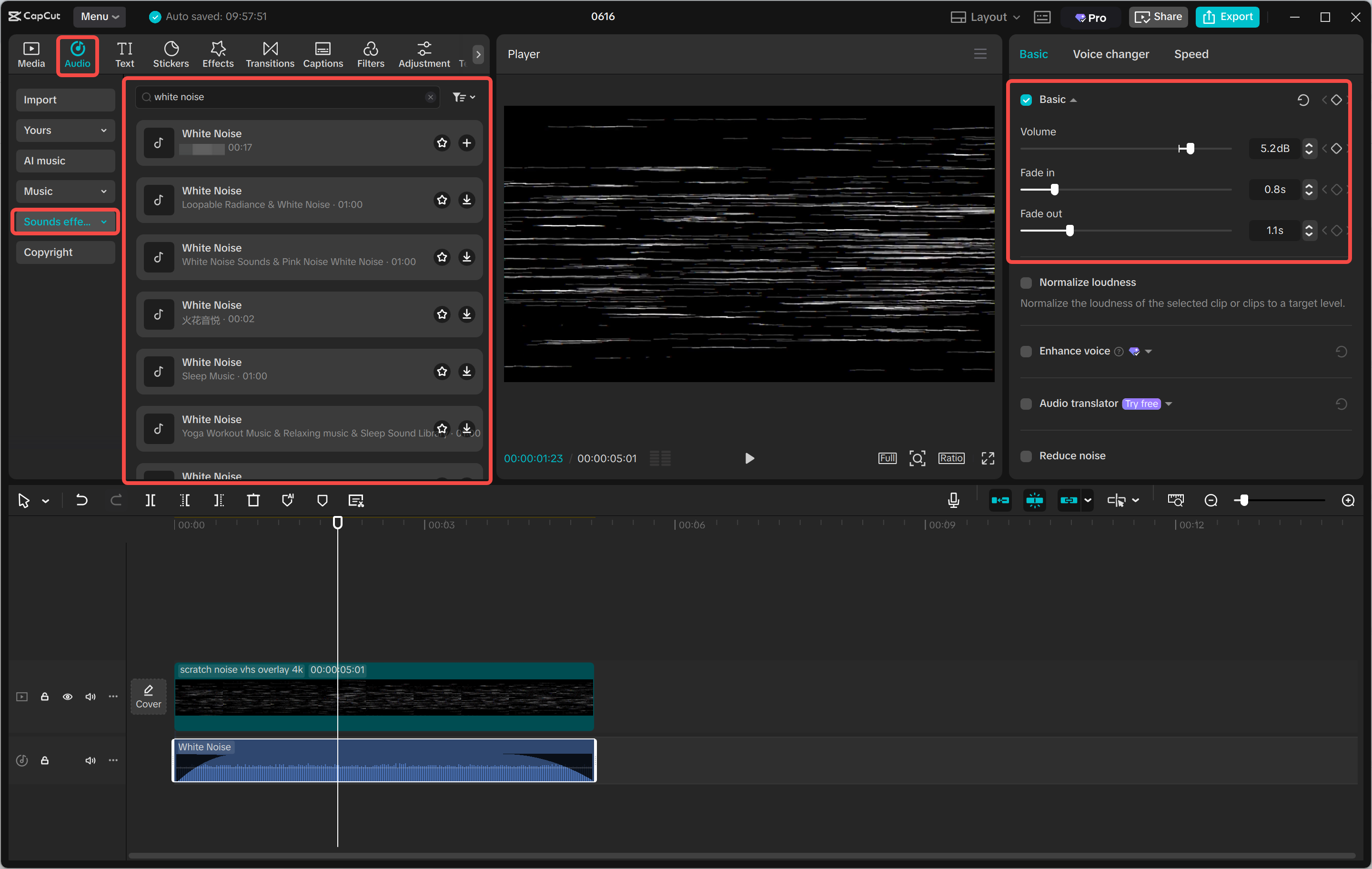
Task: Open the Menu in the top-left corner
Action: point(100,17)
